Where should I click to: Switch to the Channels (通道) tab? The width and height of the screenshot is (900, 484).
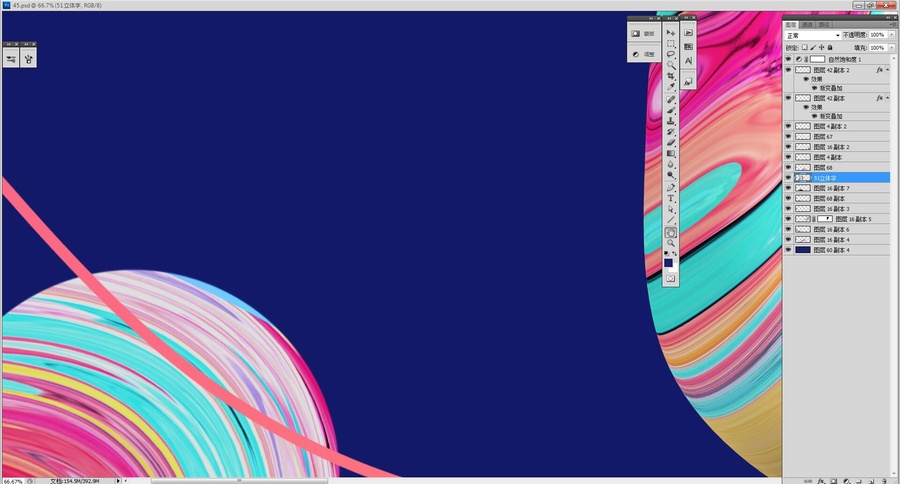coord(808,25)
